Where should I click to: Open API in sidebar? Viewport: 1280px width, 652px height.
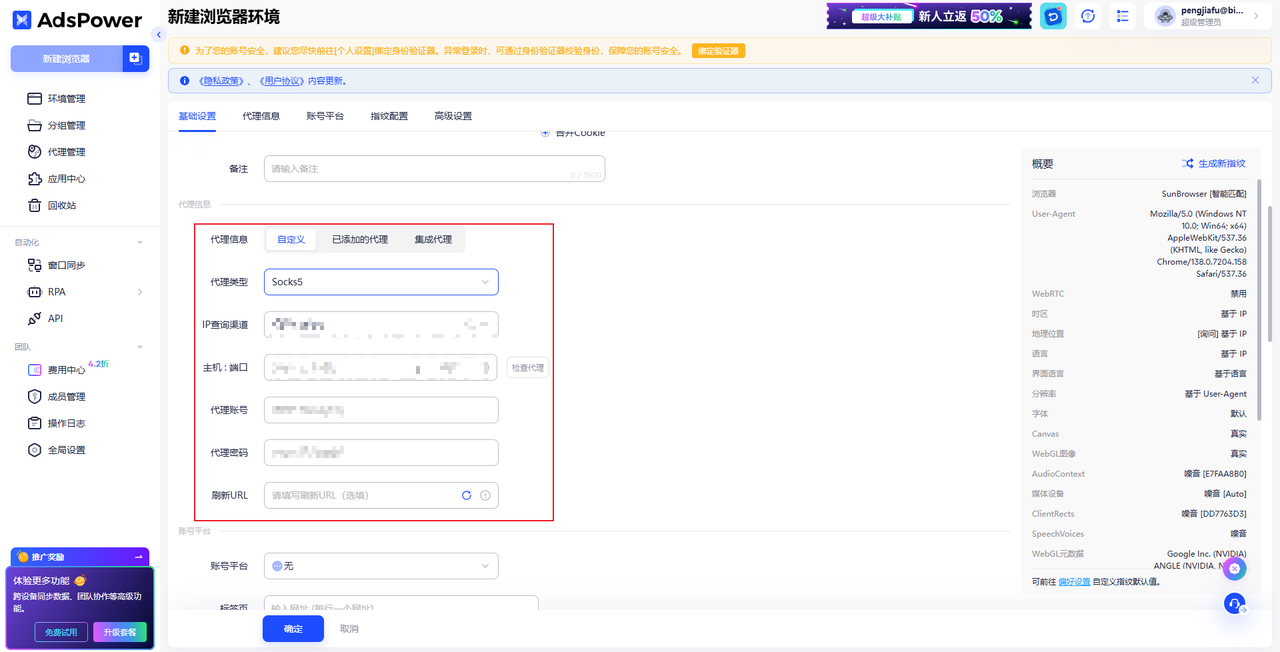point(55,319)
